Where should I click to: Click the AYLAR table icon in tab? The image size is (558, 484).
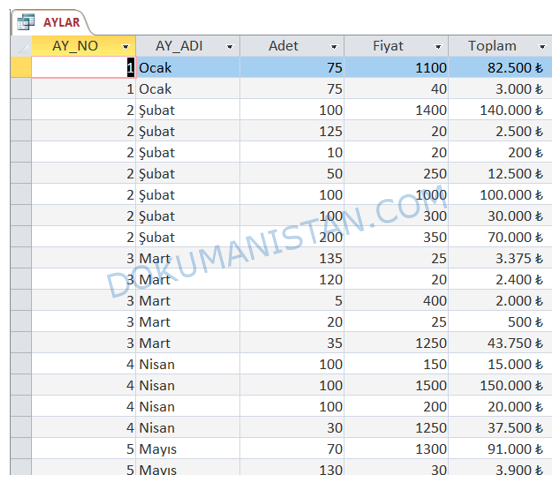(x=26, y=22)
